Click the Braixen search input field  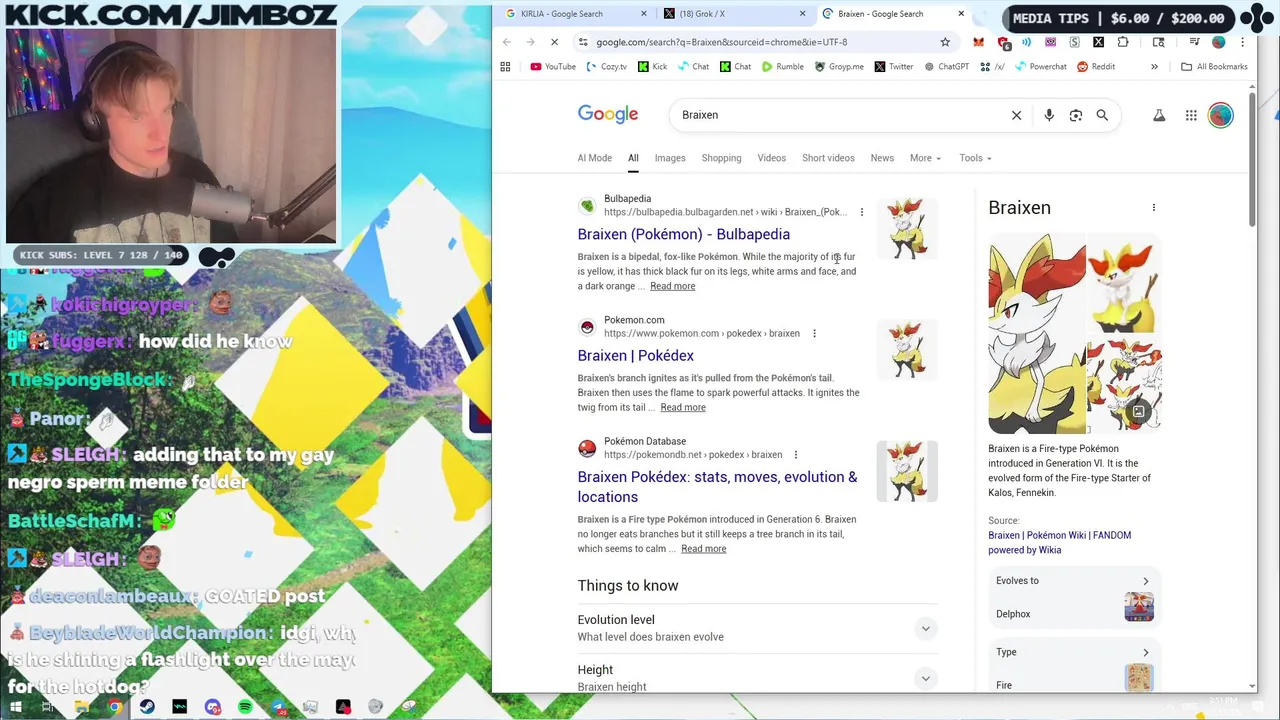pyautogui.click(x=840, y=115)
